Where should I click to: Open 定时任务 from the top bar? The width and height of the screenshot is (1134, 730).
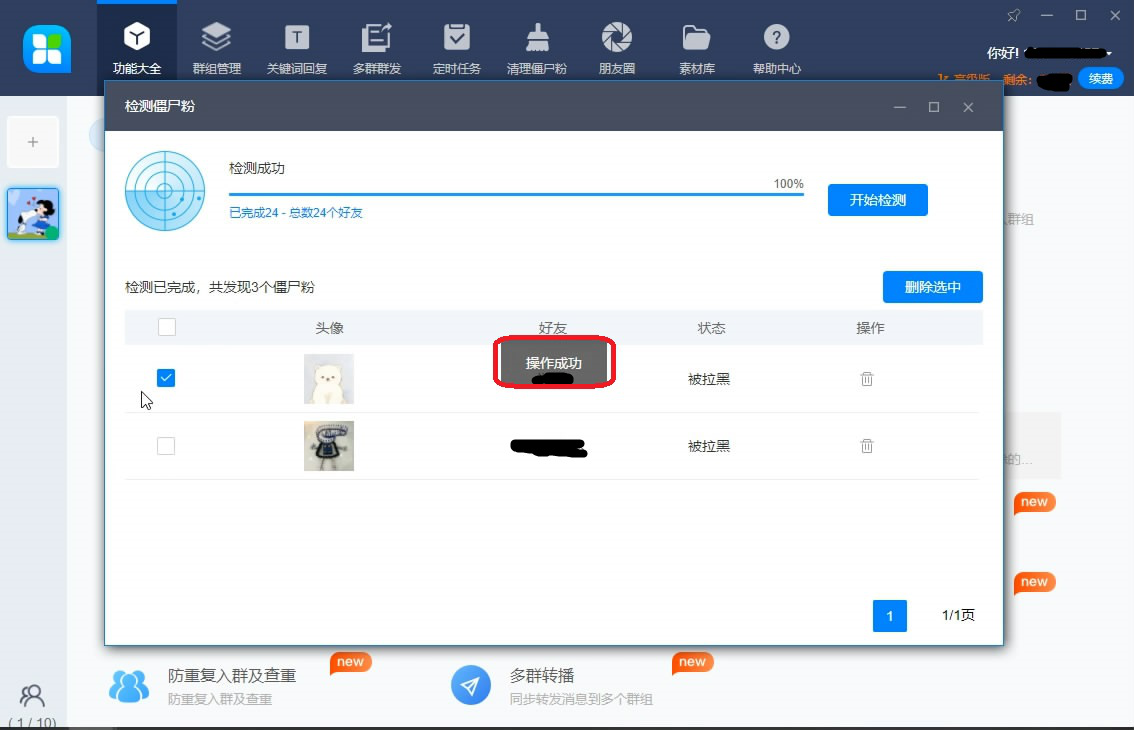click(456, 48)
